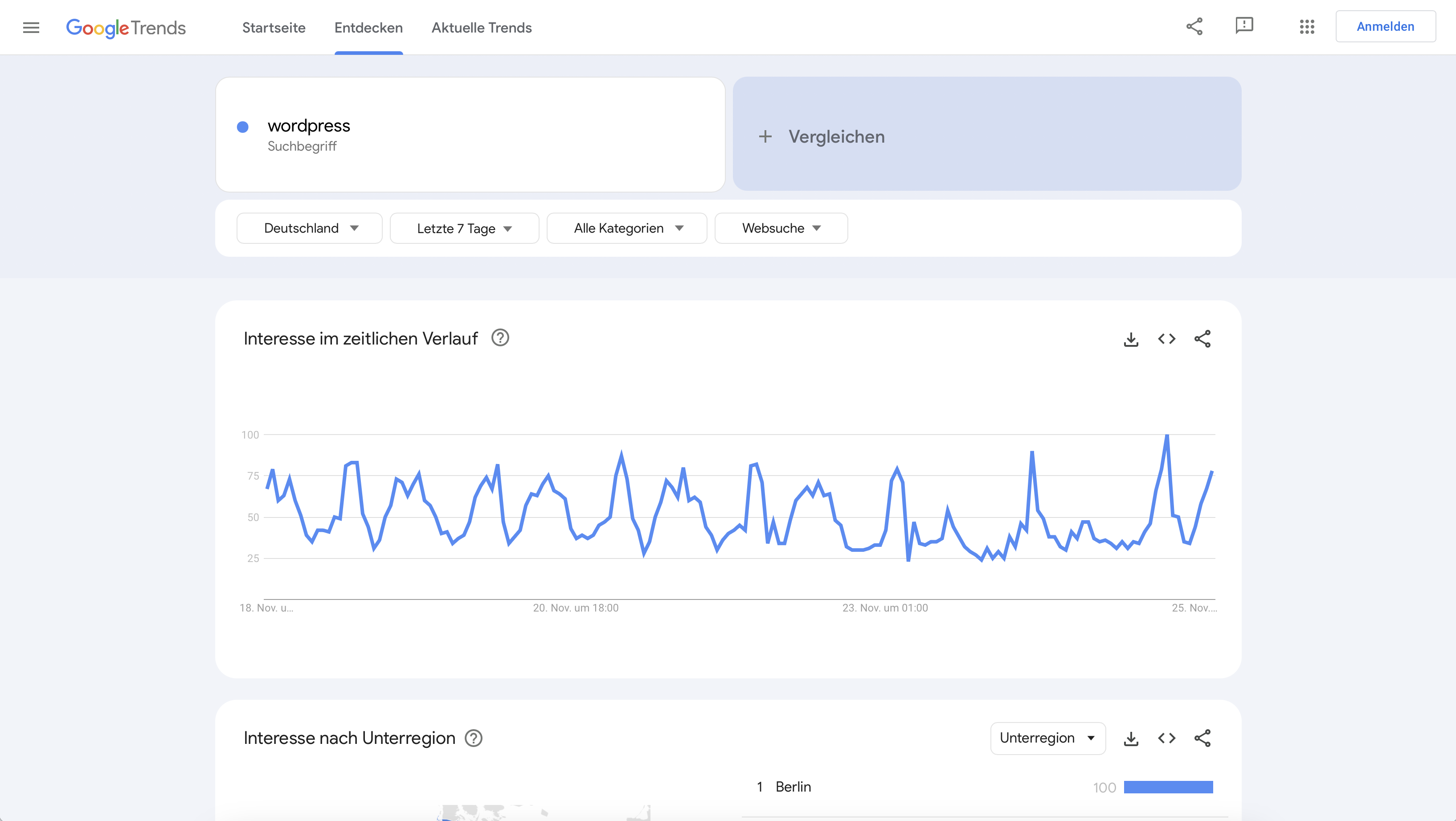1456x821 pixels.
Task: Click the Anmelden sign-in button
Action: [1385, 27]
